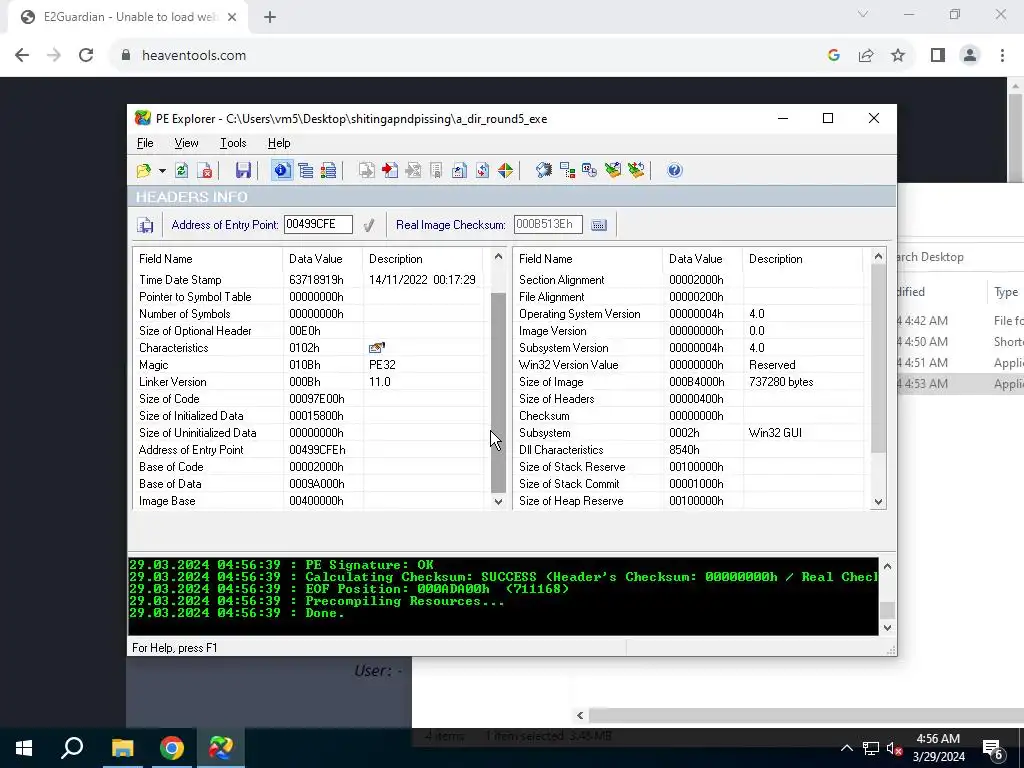This screenshot has width=1024, height=768.
Task: Click the Relocations toolbar icon
Action: pyautogui.click(x=482, y=170)
